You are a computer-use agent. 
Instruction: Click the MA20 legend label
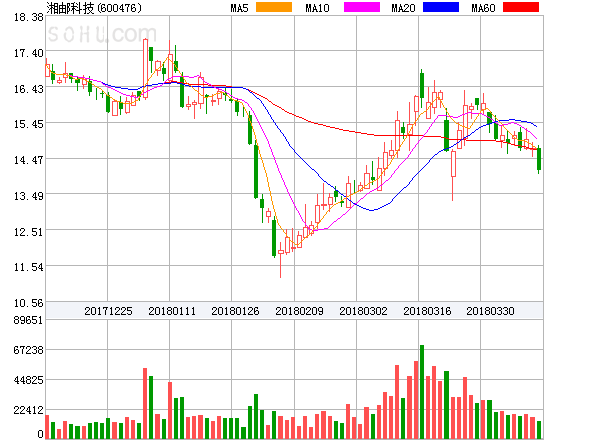click(x=403, y=8)
